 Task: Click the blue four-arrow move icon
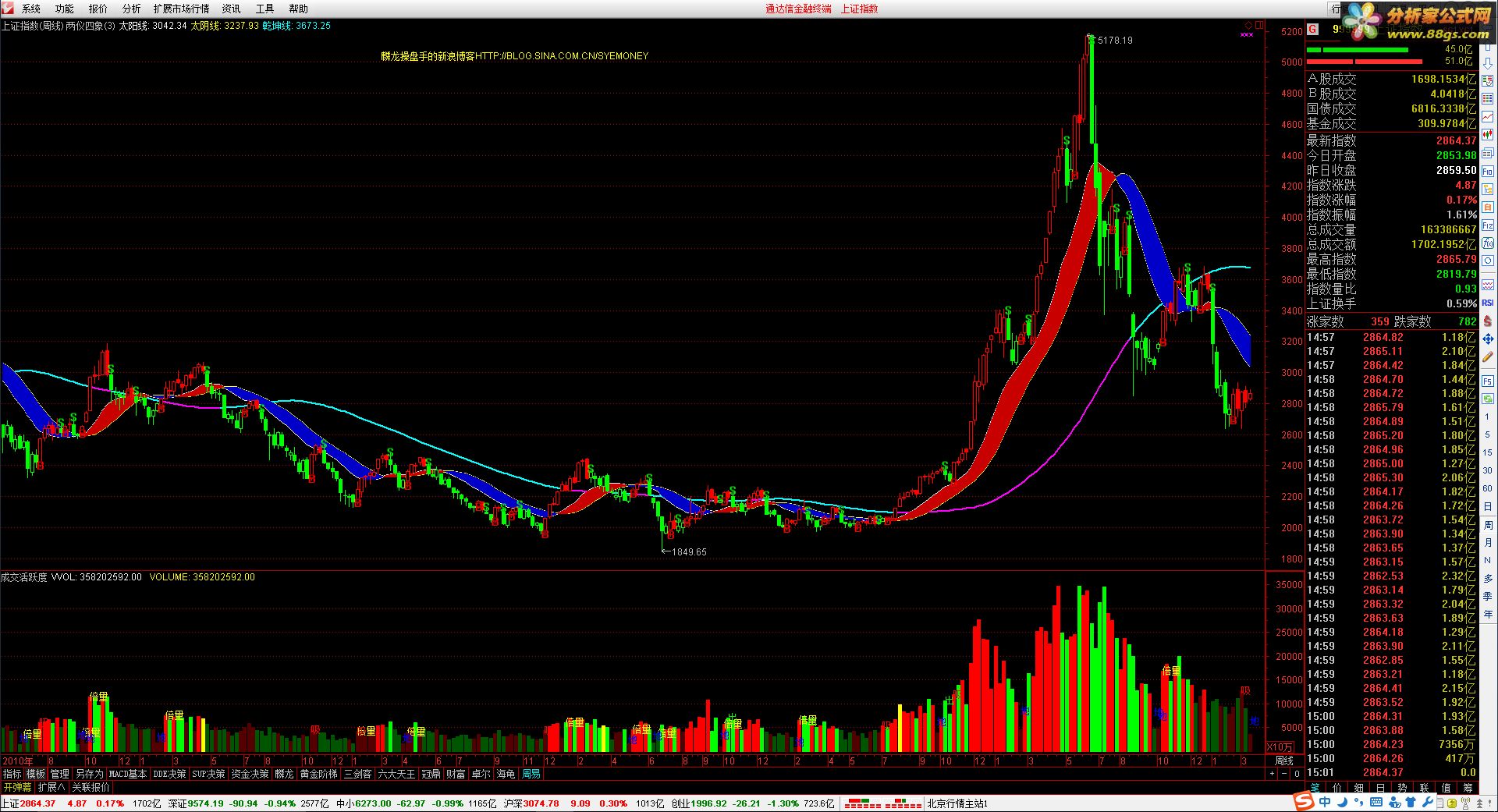1488,339
